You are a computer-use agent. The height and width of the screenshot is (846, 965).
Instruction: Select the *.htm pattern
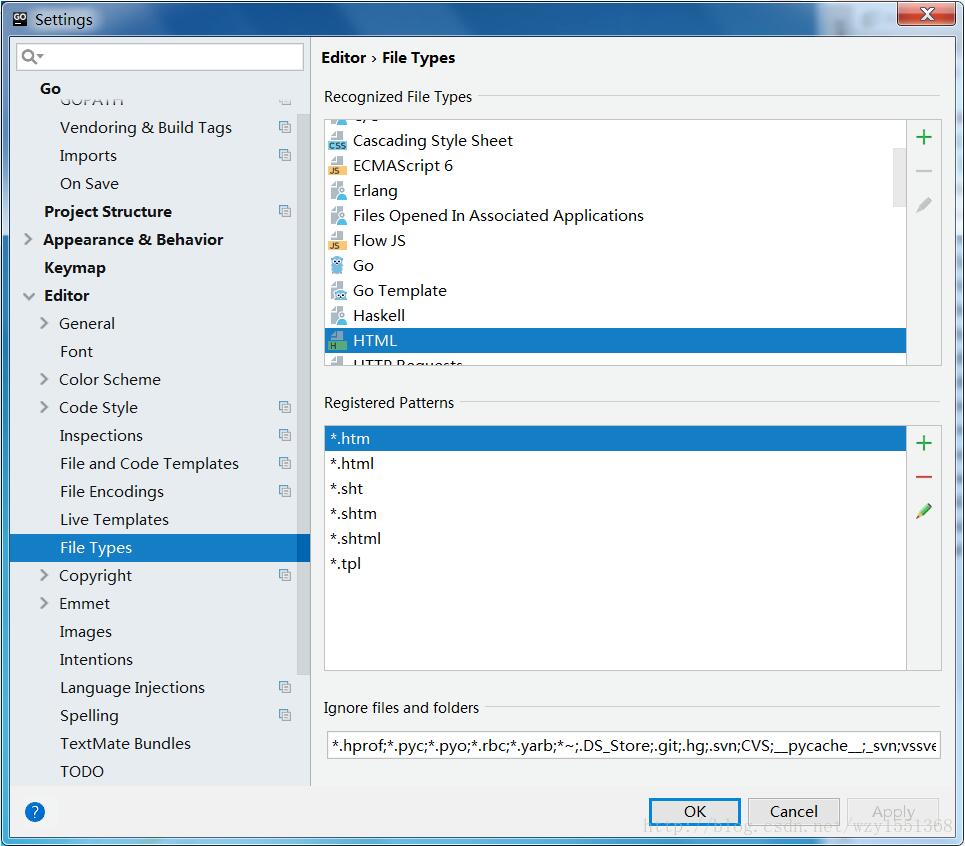615,439
